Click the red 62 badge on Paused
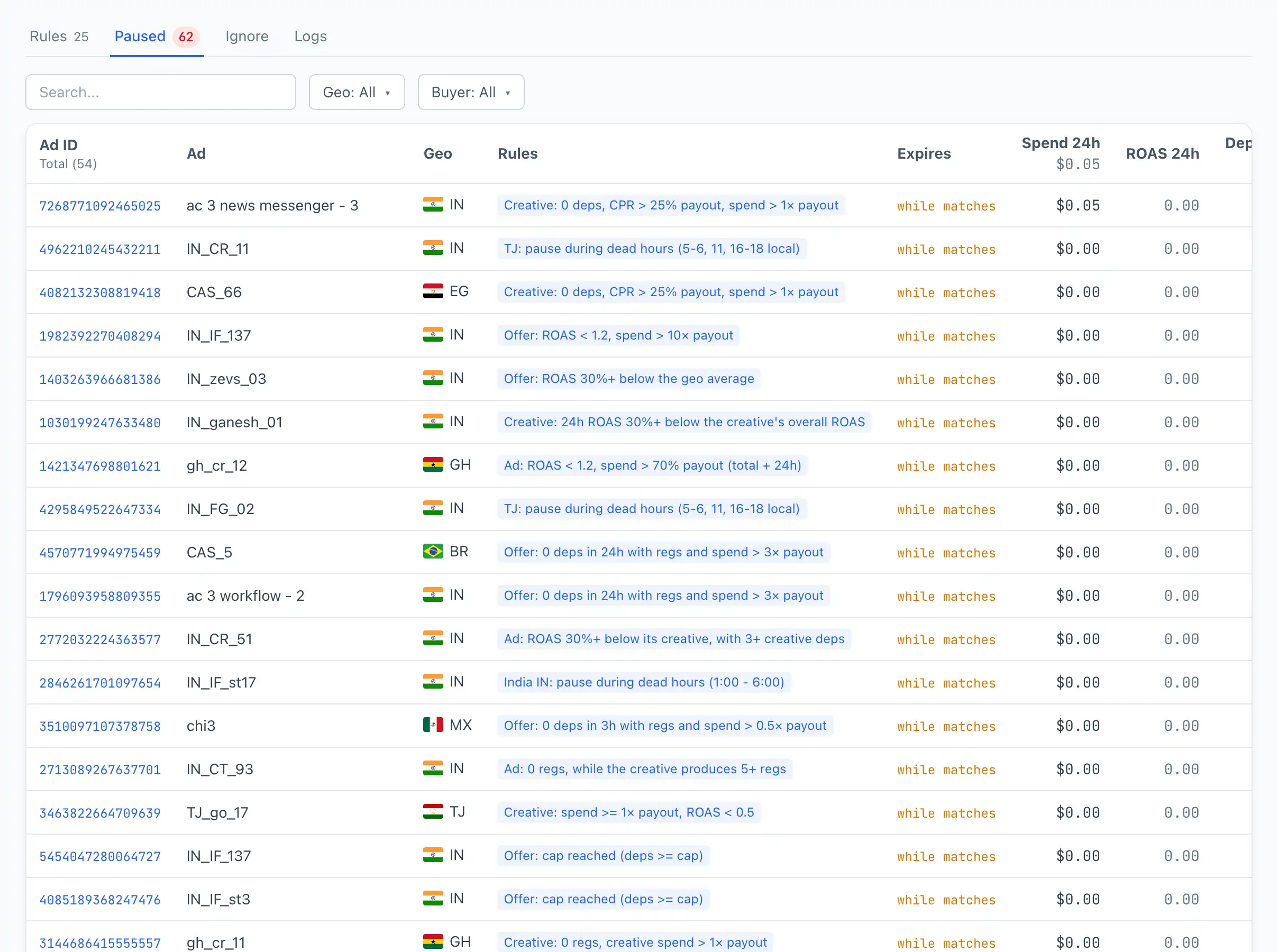Image resolution: width=1278 pixels, height=952 pixels. pyautogui.click(x=186, y=37)
